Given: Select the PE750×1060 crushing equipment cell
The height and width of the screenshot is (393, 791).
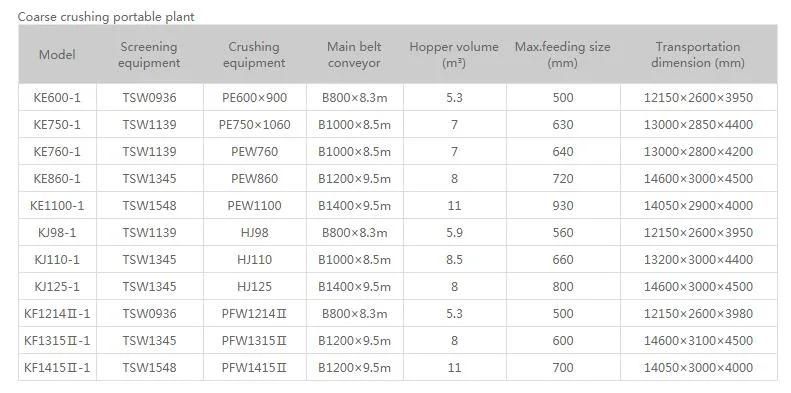Looking at the screenshot, I should [x=254, y=125].
